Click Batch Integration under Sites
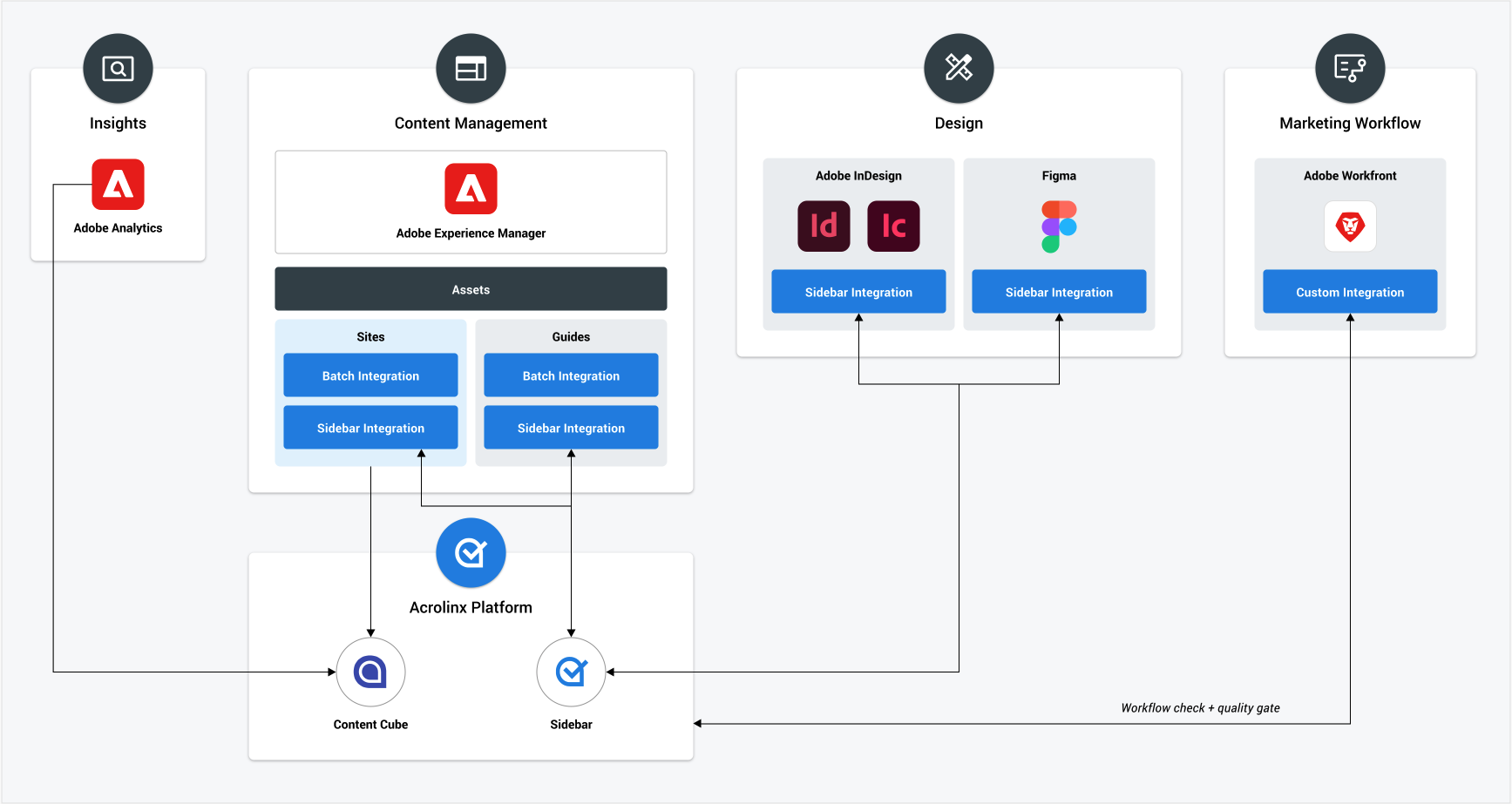1512x804 pixels. pyautogui.click(x=370, y=375)
